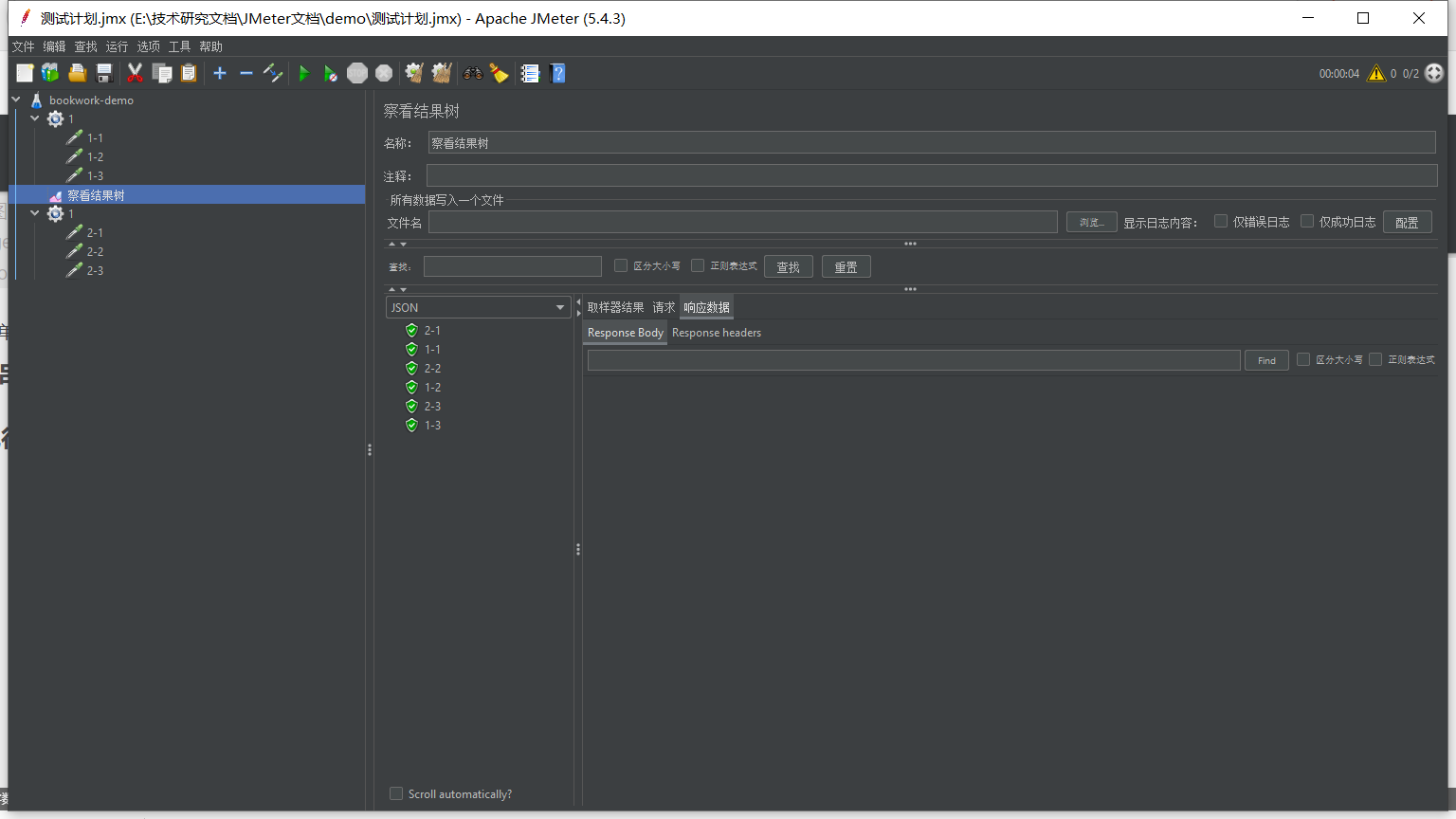Open the 选项 menu
Viewport: 1456px width, 819px height.
coord(148,46)
